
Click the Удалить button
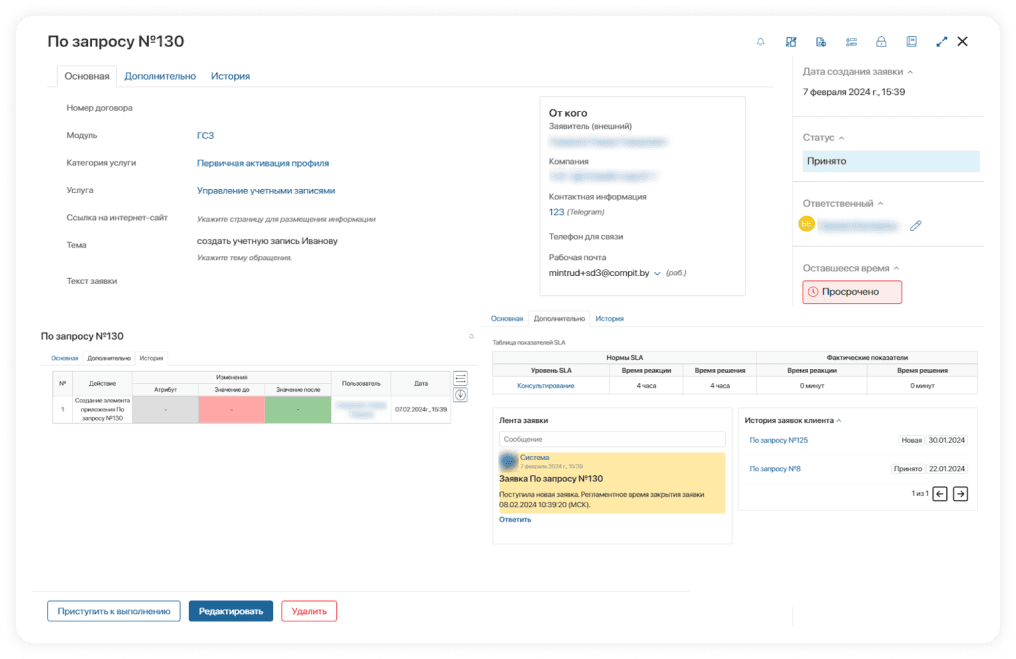click(309, 611)
